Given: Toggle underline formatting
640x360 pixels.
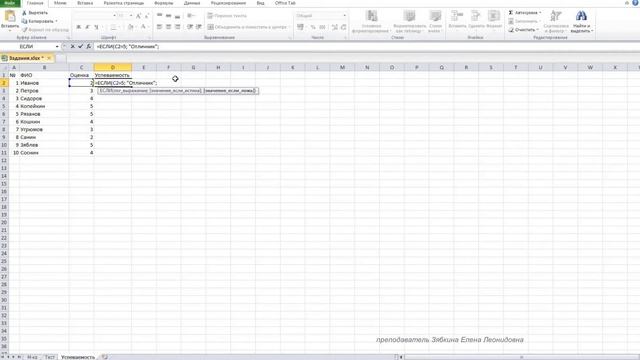Looking at the screenshot, I should (x=96, y=27).
